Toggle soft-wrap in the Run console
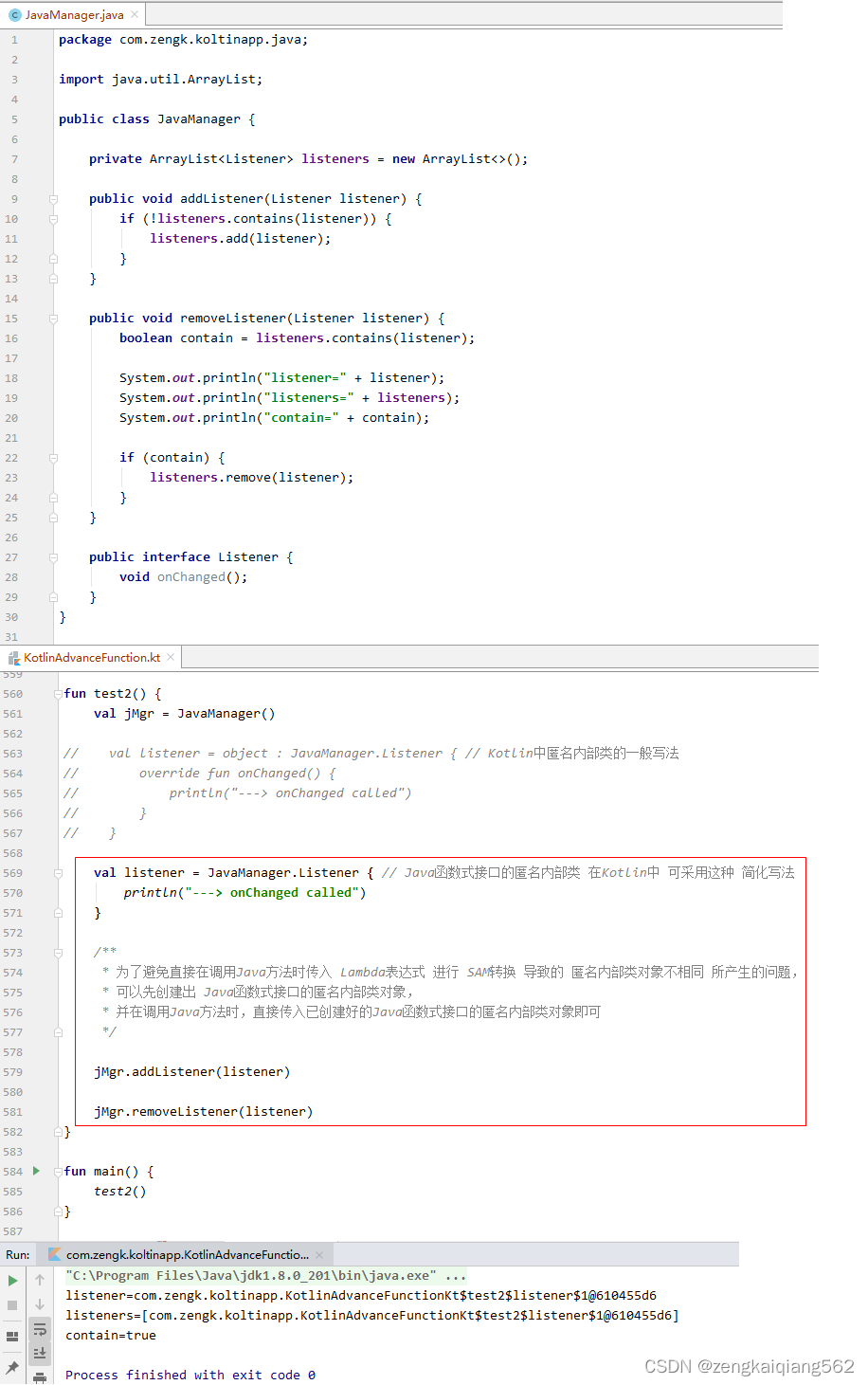 [x=40, y=1330]
